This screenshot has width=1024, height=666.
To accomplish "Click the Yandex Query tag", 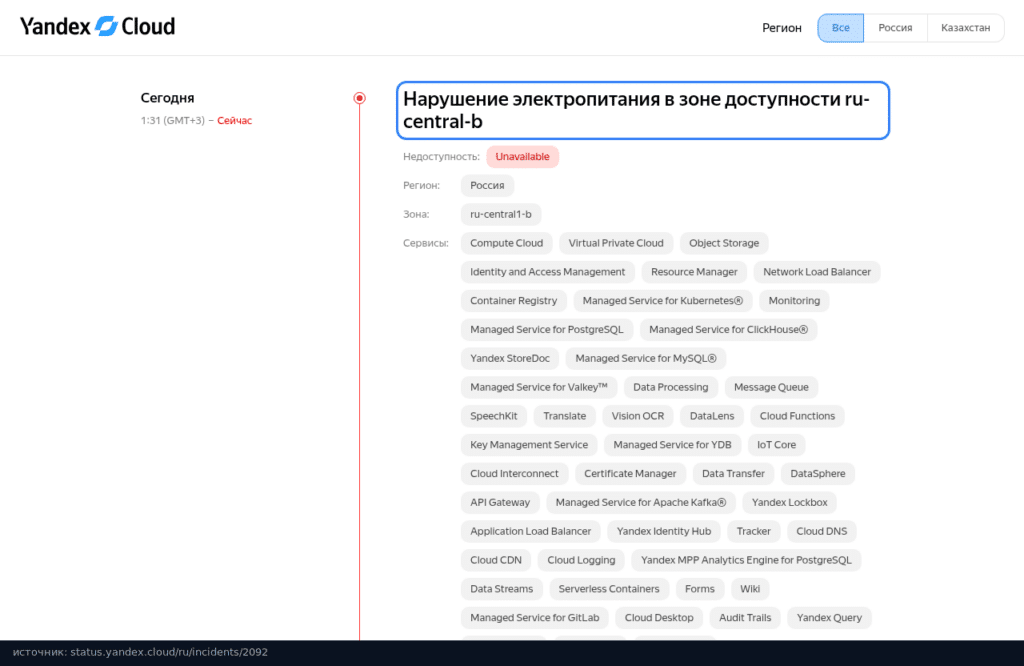I will click(x=829, y=616).
